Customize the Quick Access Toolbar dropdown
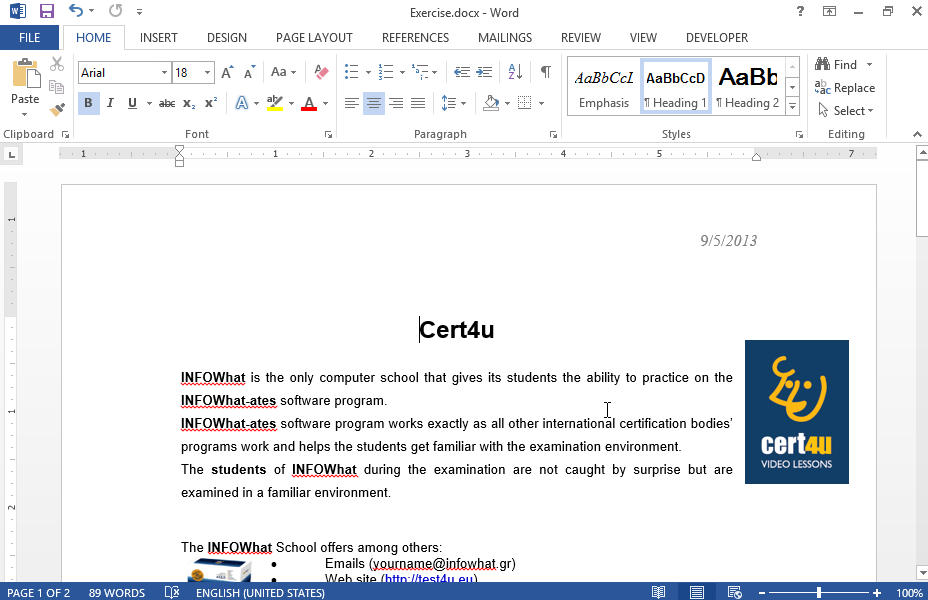The image size is (928, 600). pos(139,11)
